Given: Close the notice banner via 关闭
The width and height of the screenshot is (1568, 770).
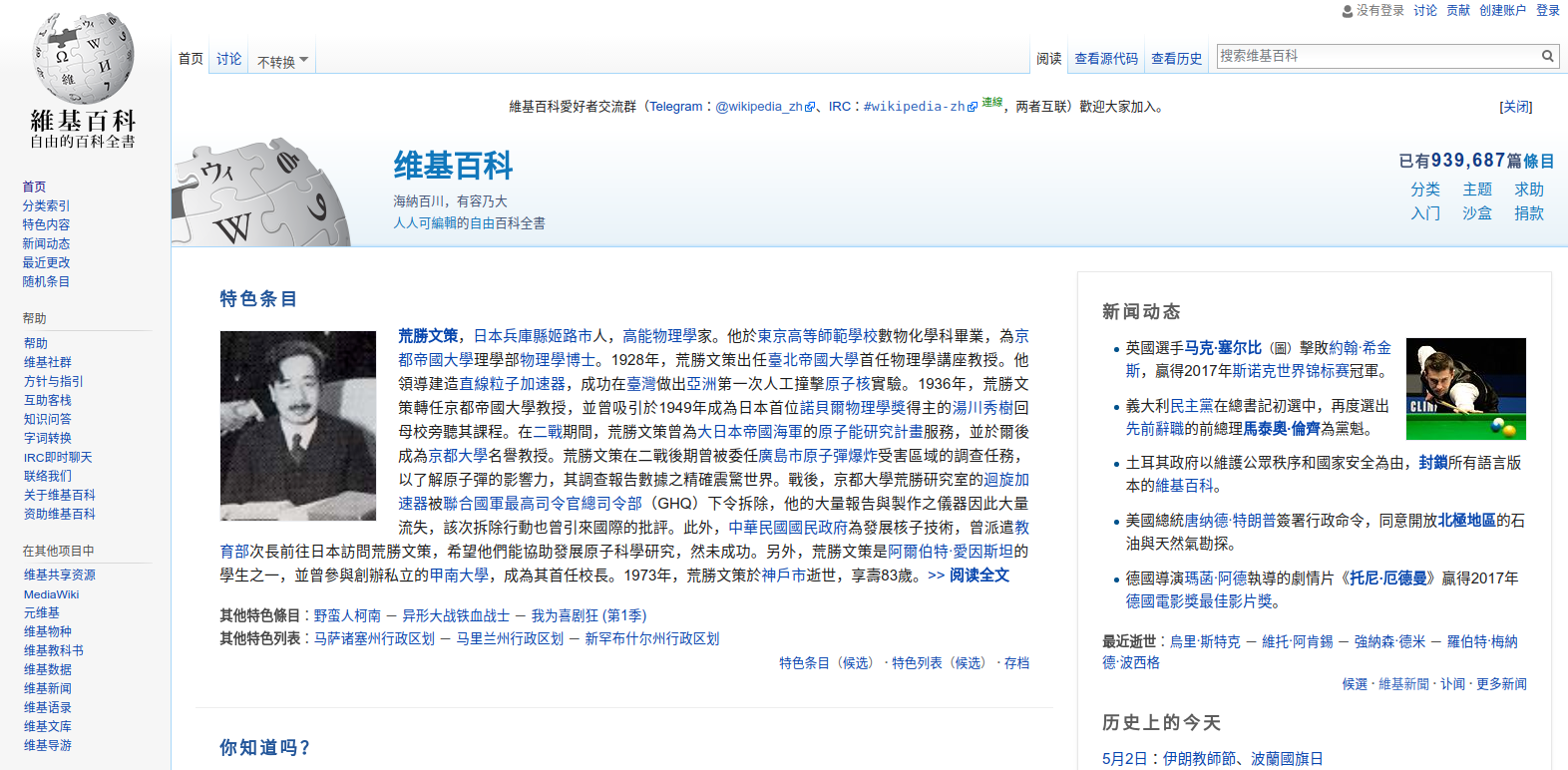Looking at the screenshot, I should point(1515,107).
